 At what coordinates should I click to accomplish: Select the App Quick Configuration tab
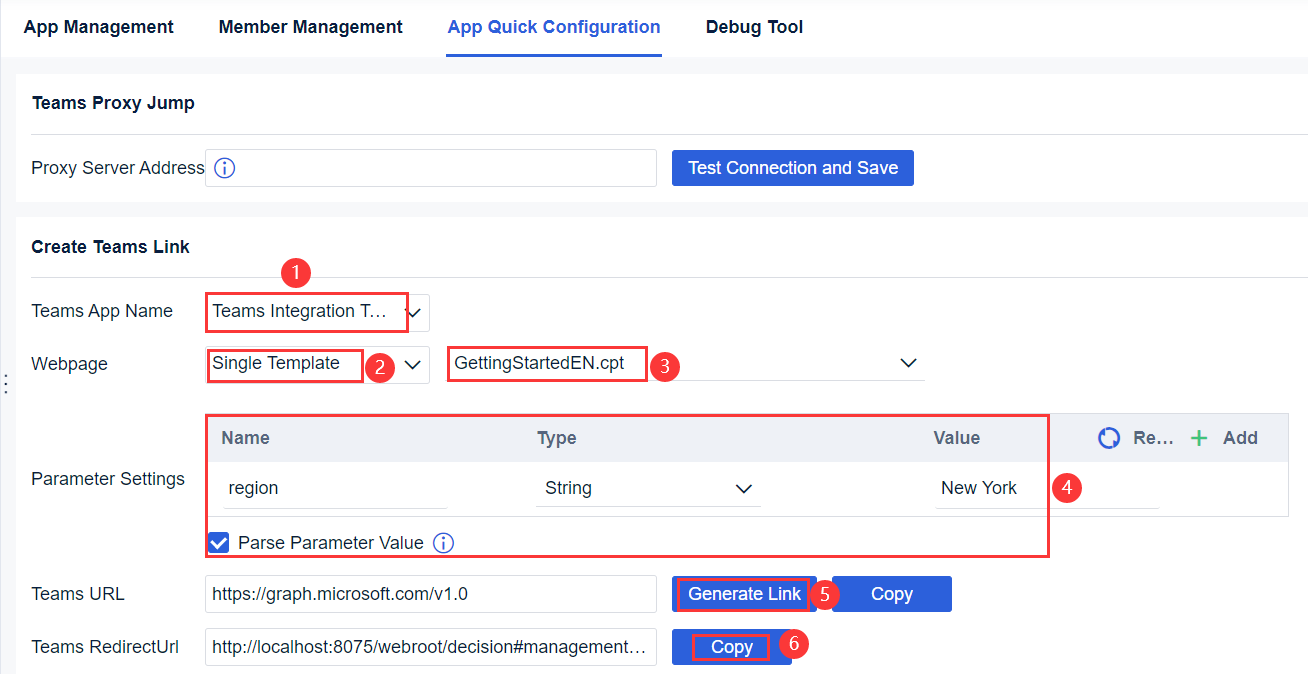(x=554, y=27)
